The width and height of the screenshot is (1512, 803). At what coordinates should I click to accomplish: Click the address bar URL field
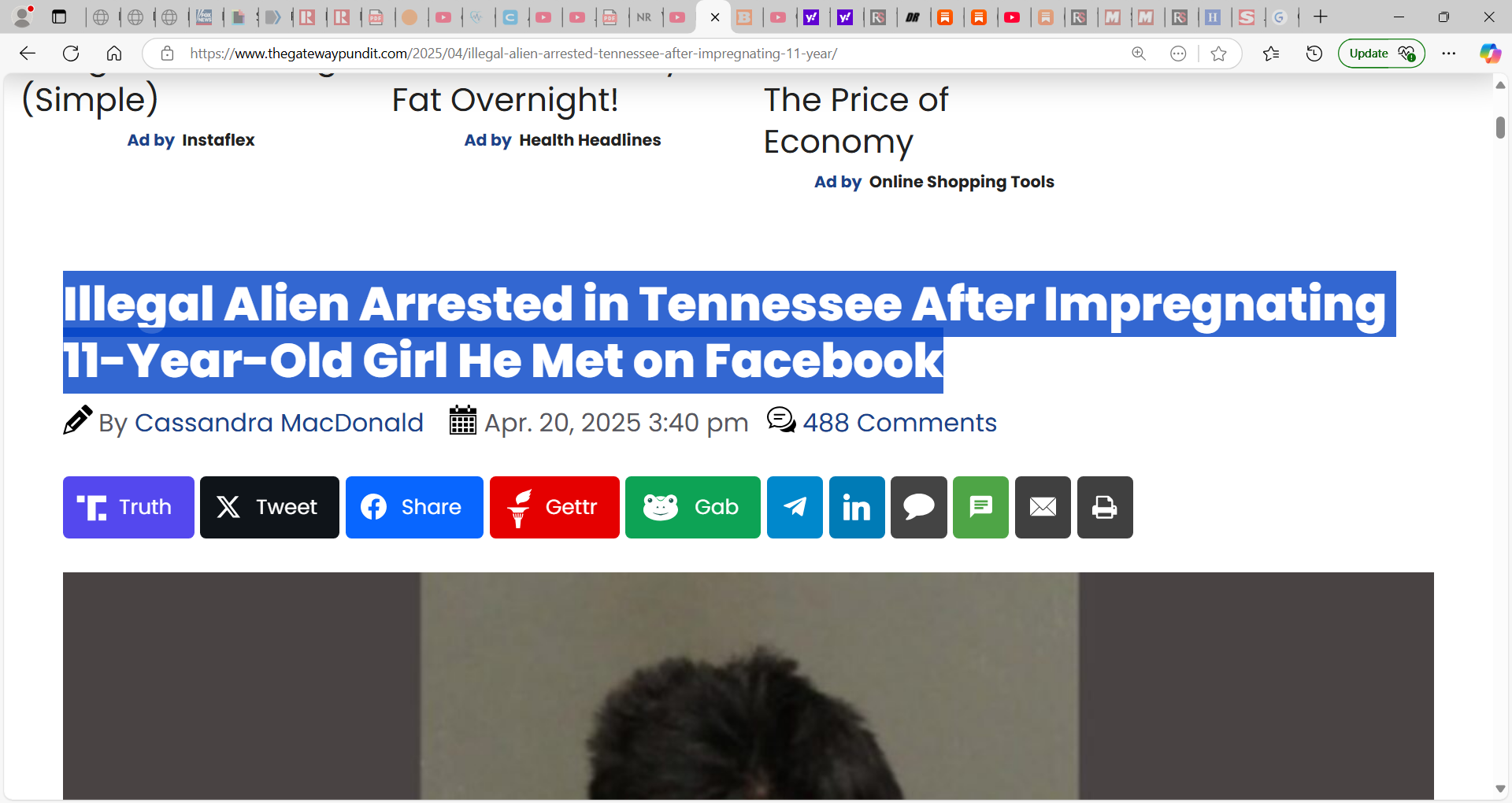click(646, 54)
